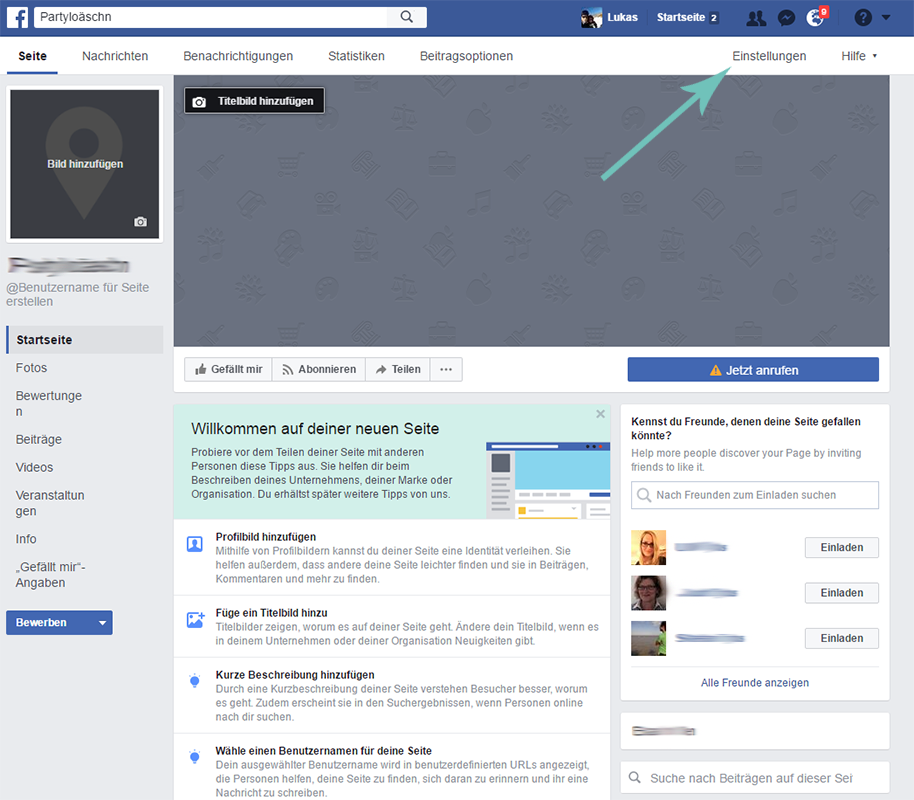Click Titelbild hinzufügen button
Viewport: 914px width, 800px height.
(254, 101)
